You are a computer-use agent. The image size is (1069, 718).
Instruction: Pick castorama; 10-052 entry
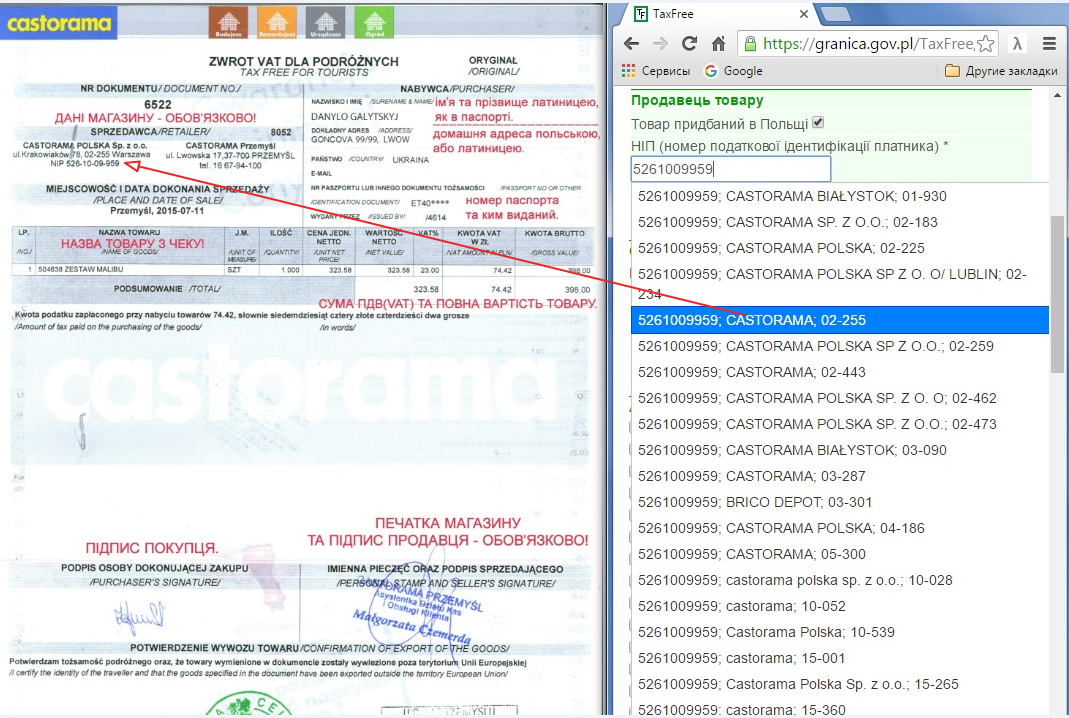click(840, 606)
